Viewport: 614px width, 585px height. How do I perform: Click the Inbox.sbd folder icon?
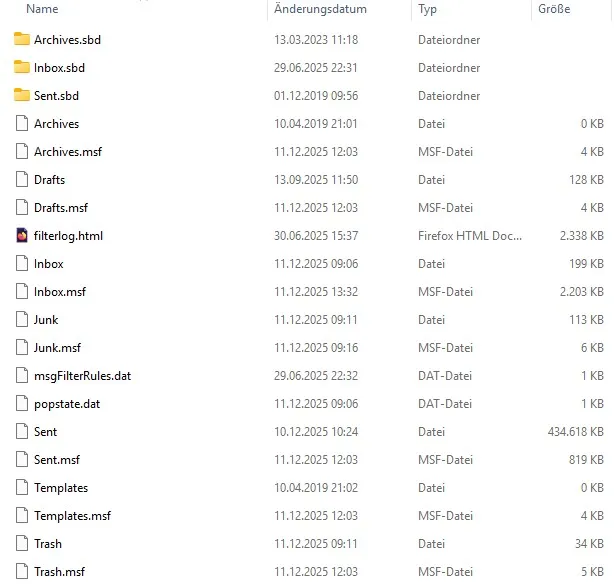tap(22, 67)
